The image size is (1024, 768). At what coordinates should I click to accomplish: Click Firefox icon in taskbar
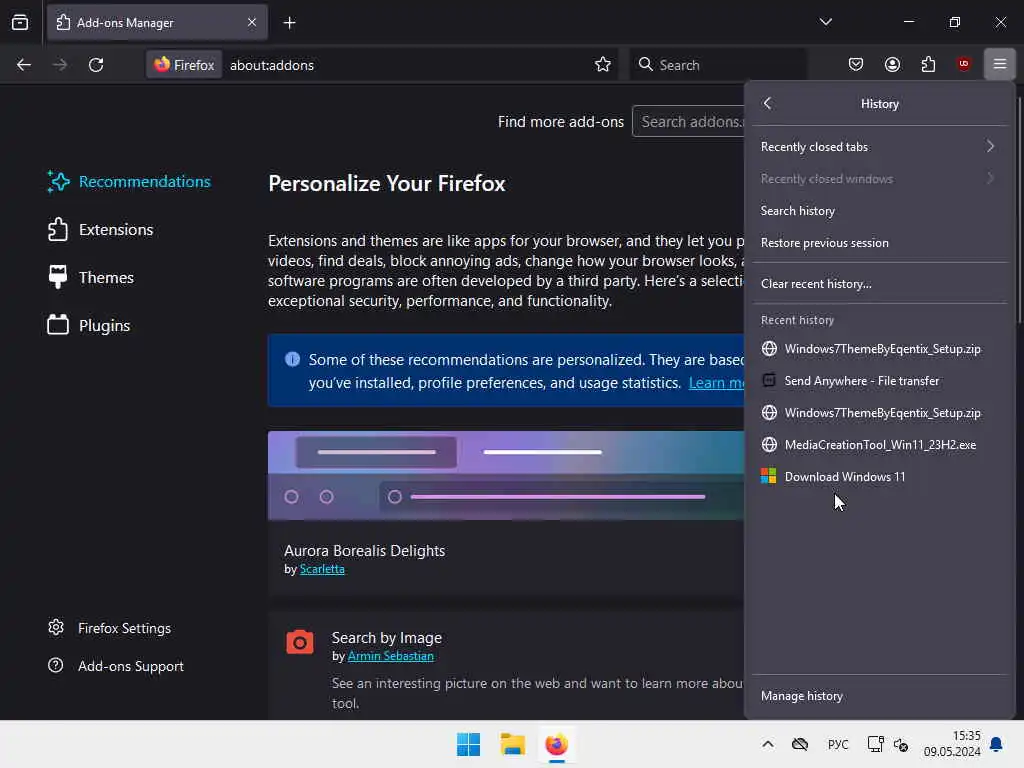[556, 744]
